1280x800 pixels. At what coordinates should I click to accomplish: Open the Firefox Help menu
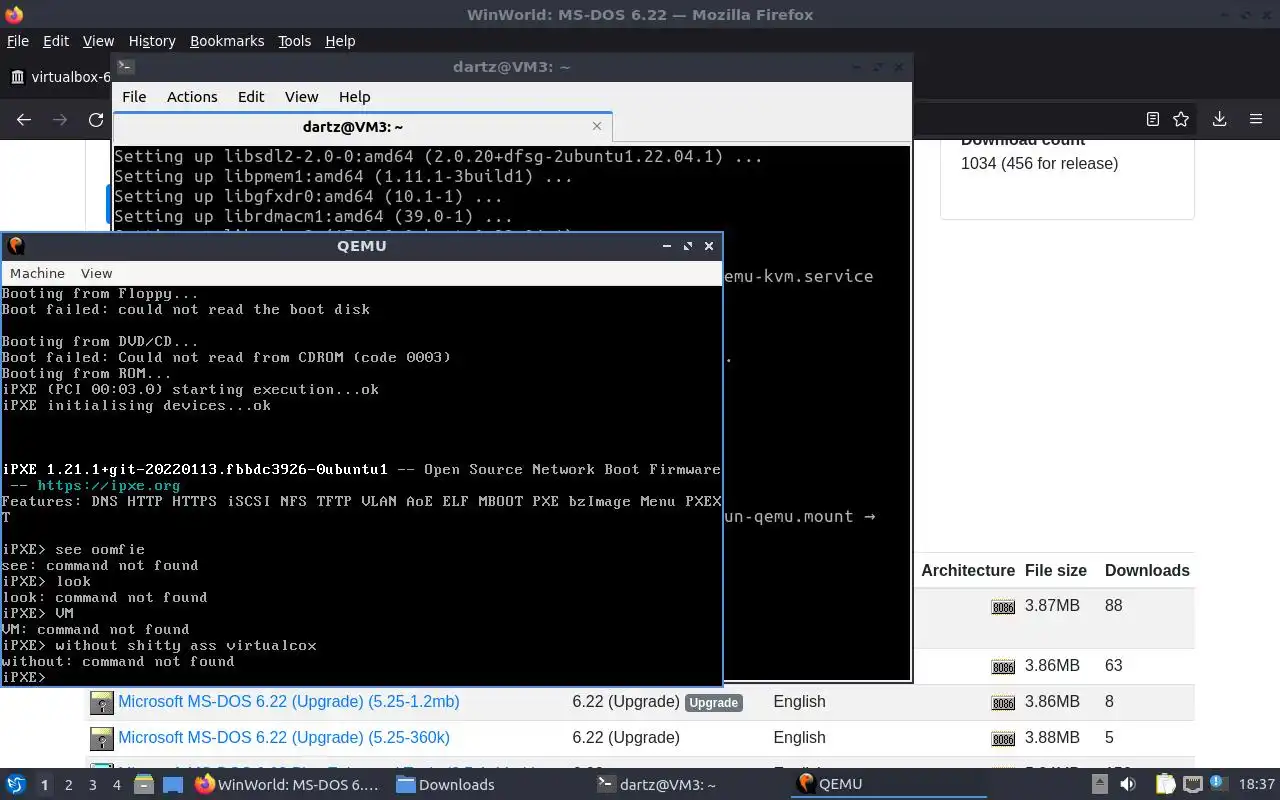[340, 41]
